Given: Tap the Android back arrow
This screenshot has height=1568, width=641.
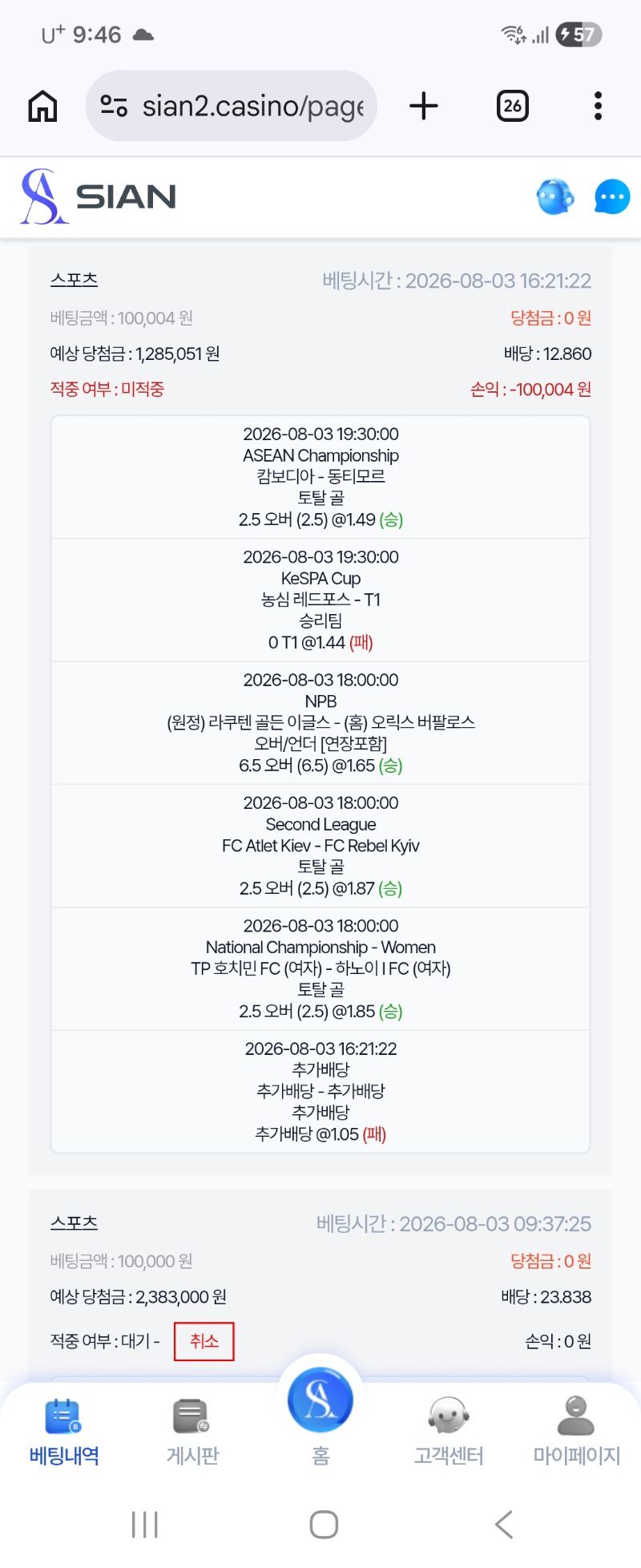Looking at the screenshot, I should point(504,1524).
